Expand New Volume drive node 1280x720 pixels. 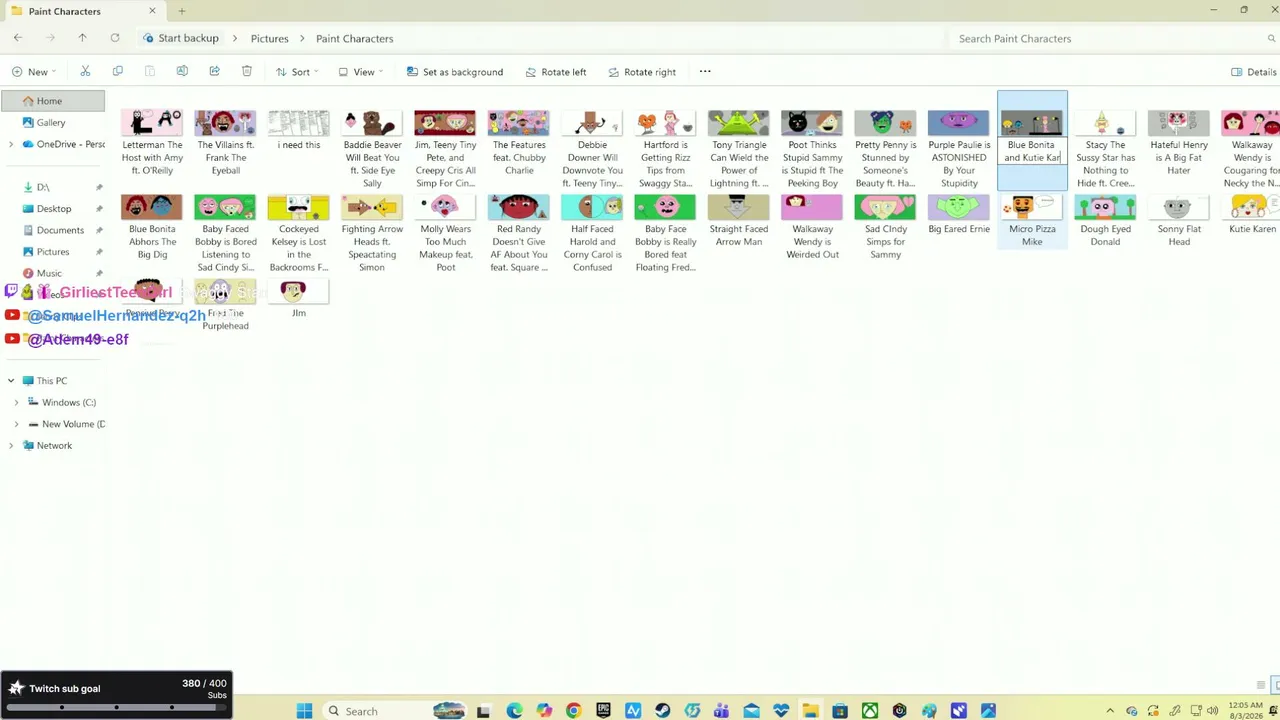pyautogui.click(x=16, y=424)
